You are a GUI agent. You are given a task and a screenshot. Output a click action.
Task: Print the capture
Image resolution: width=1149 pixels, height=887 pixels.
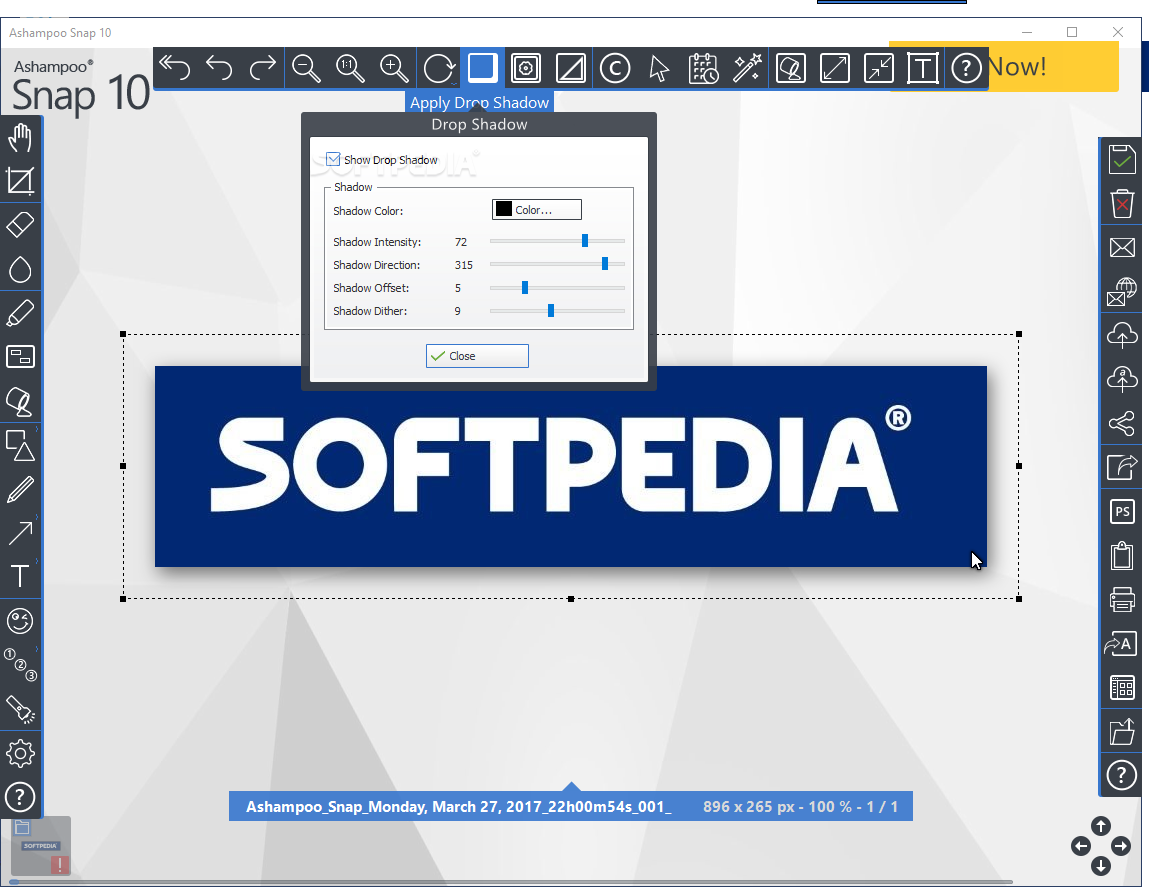pyautogui.click(x=1122, y=599)
